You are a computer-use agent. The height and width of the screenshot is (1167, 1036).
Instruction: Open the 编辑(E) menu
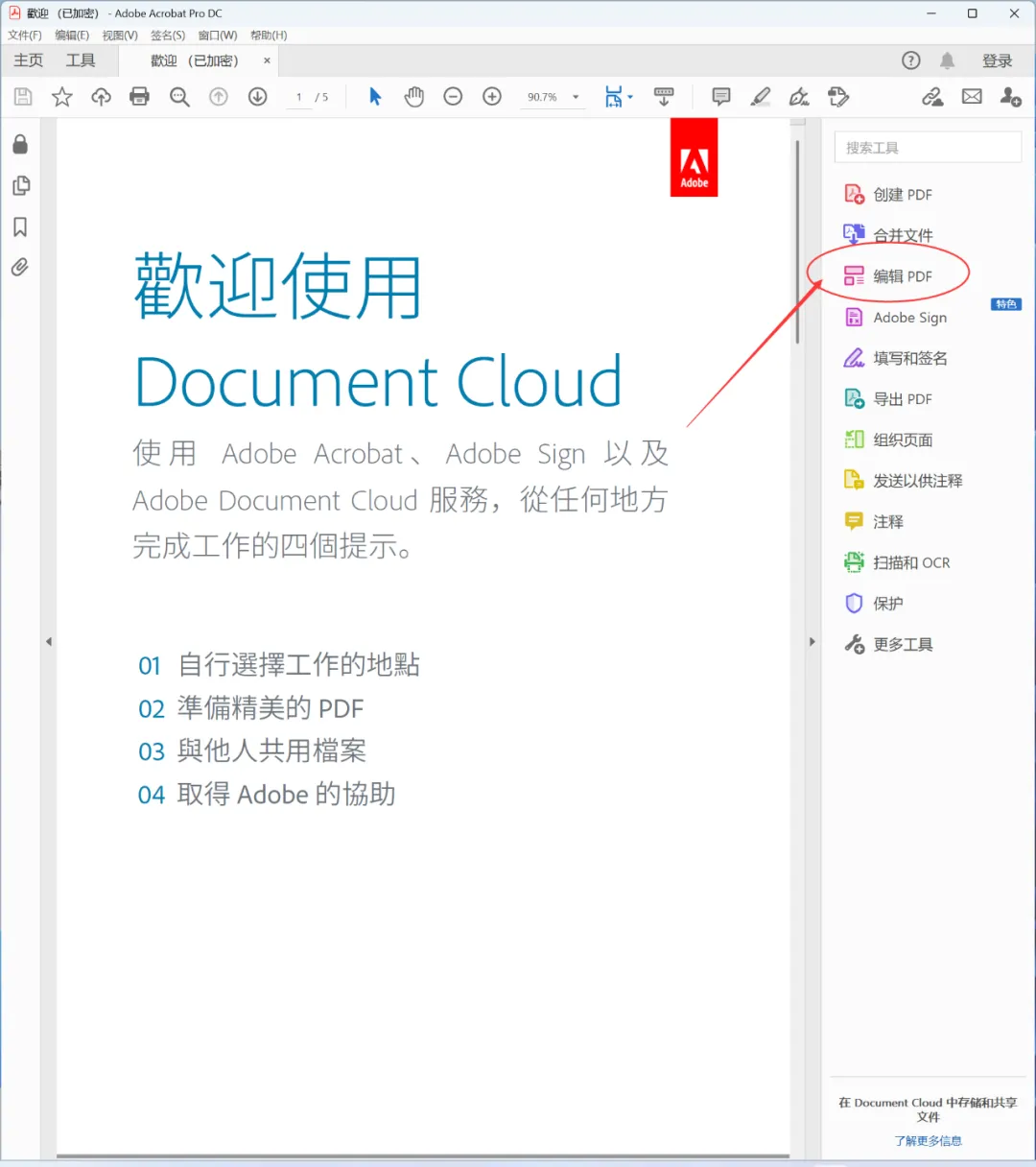pos(72,36)
